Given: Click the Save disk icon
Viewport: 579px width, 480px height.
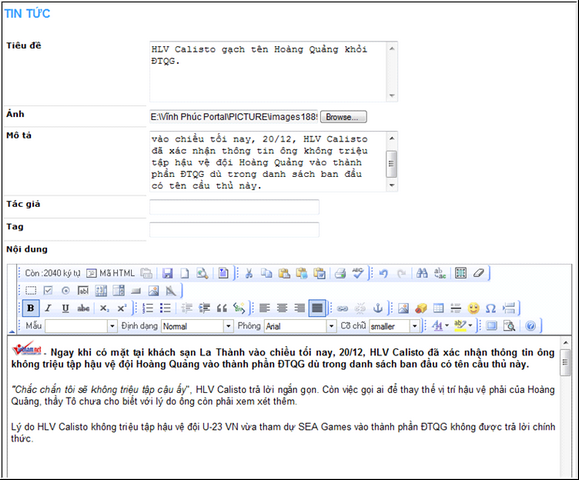Looking at the screenshot, I should [168, 273].
